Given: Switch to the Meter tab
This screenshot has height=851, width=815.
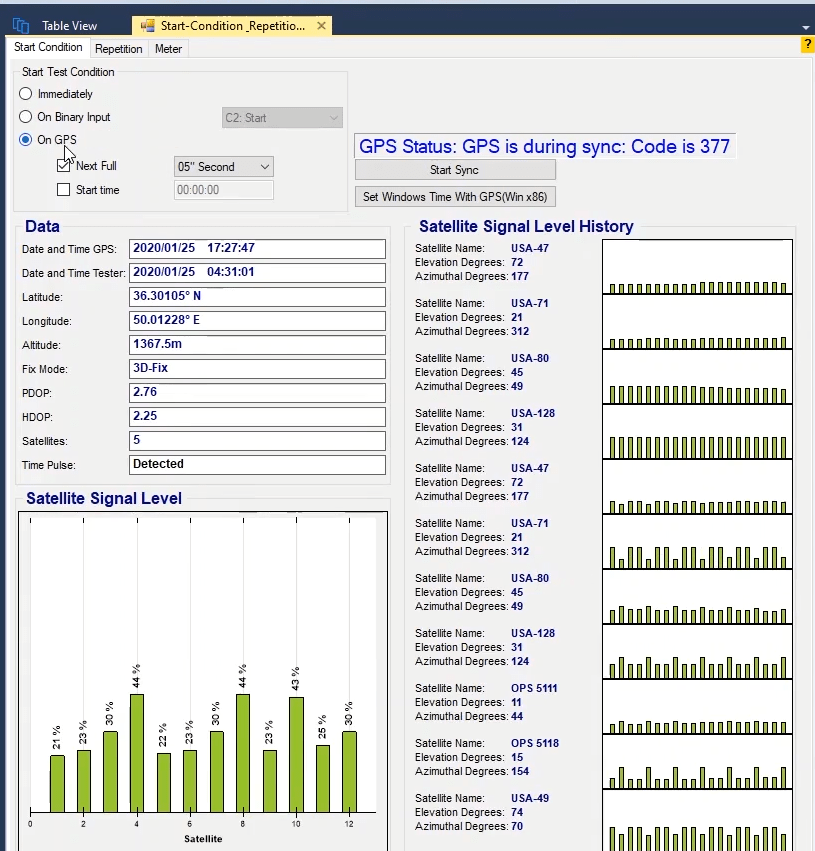Looking at the screenshot, I should (168, 48).
